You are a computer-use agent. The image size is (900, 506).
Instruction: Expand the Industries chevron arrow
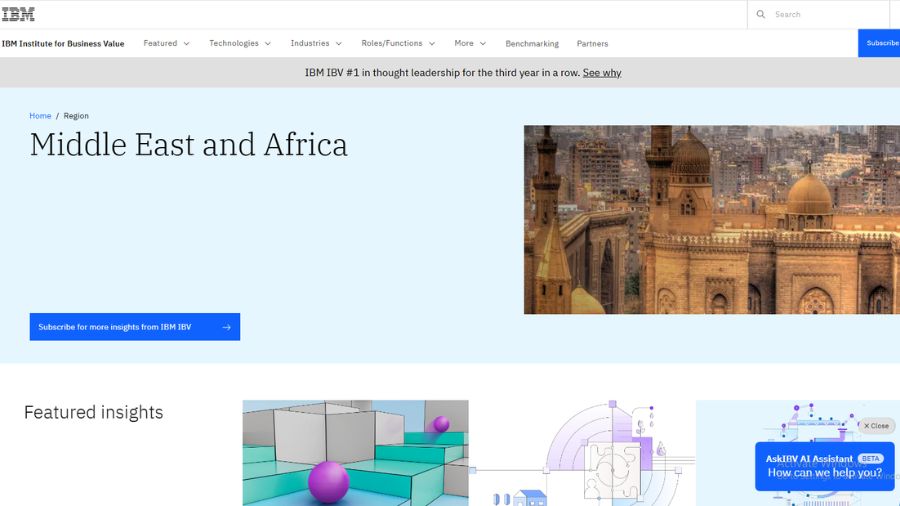click(x=339, y=44)
